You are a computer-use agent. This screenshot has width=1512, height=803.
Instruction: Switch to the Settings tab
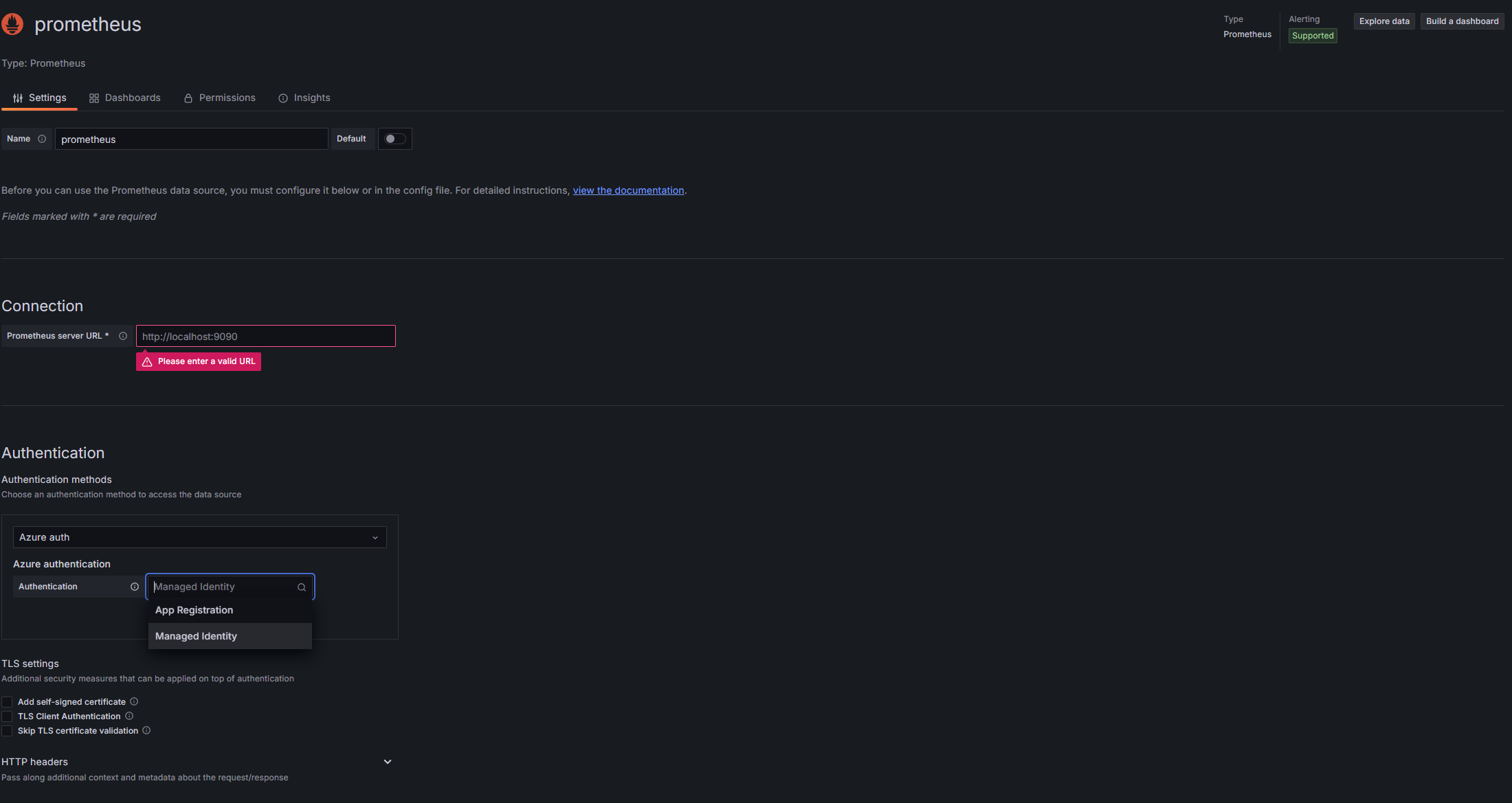(39, 98)
